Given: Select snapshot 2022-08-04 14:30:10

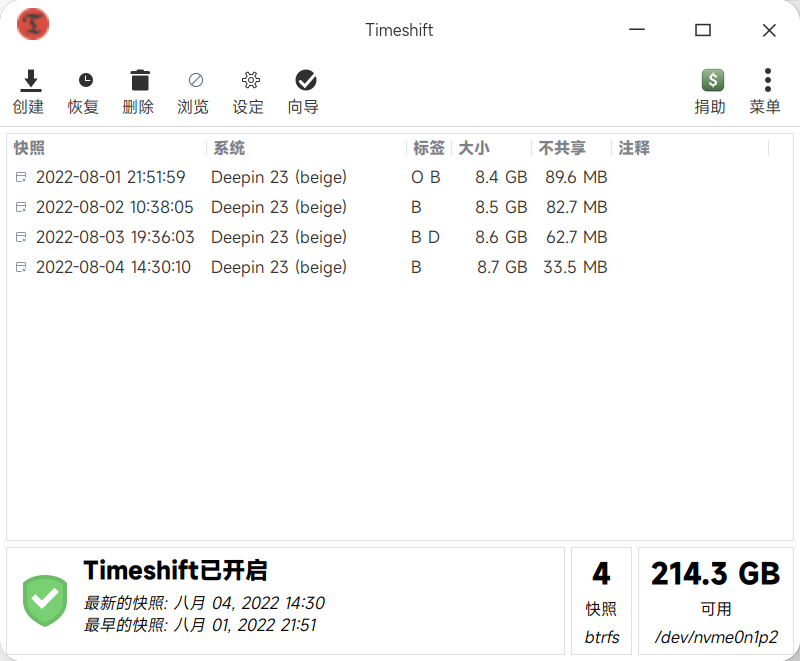Looking at the screenshot, I should pos(113,267).
